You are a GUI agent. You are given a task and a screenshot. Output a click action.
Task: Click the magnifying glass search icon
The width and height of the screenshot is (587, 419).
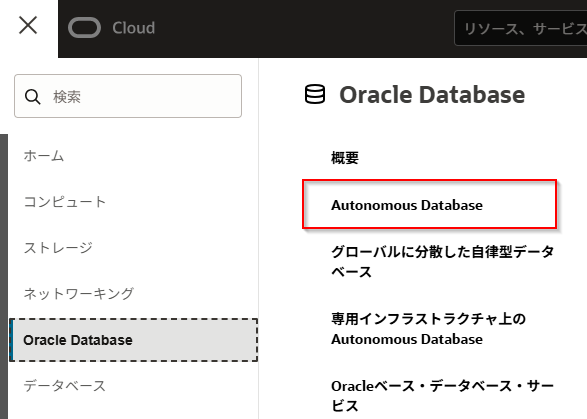pos(33,97)
